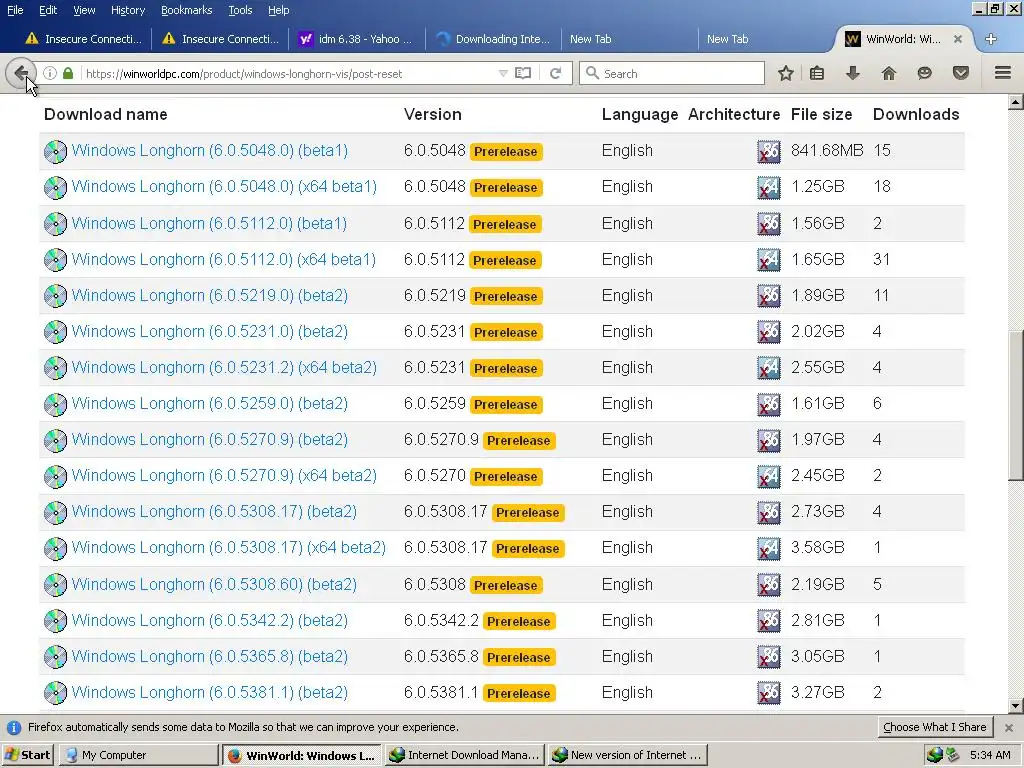Open Windows Longhorn (6.0.5231.2) (x64 beta2) link
The height and width of the screenshot is (768, 1024).
click(224, 368)
